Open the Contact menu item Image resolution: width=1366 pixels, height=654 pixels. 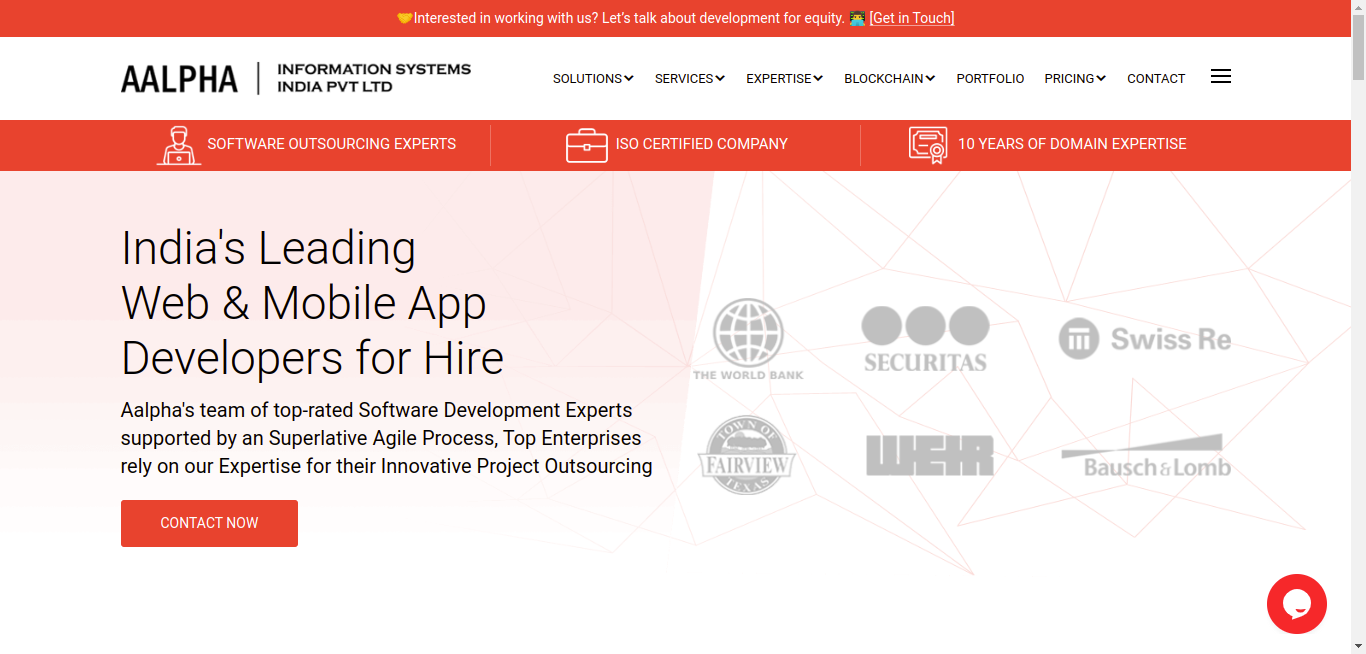(1155, 79)
